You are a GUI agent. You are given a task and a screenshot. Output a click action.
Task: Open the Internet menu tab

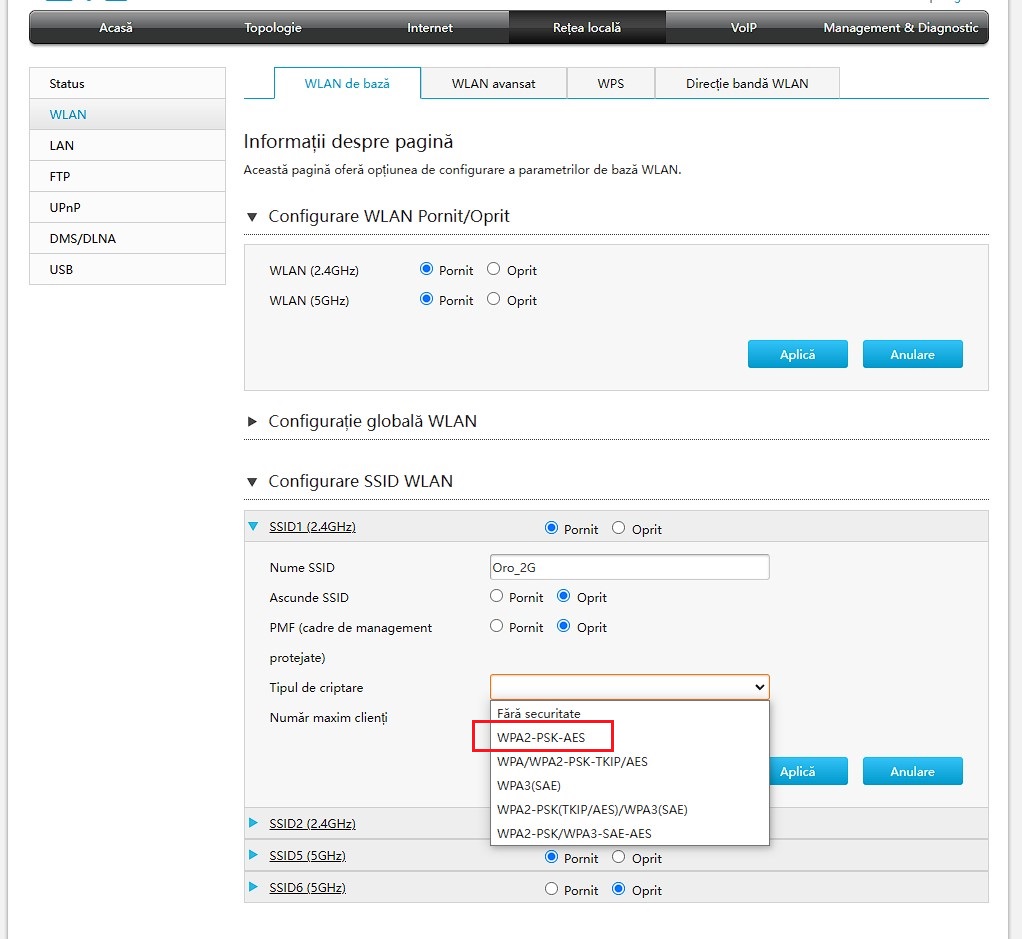click(429, 28)
